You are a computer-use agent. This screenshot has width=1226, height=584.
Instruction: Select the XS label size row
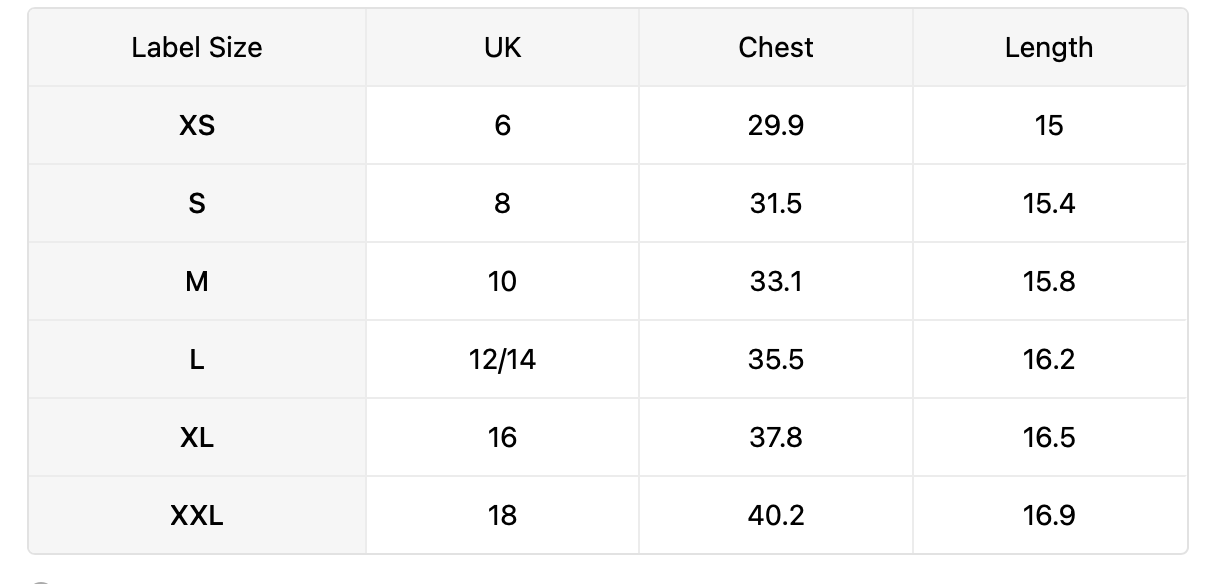608,125
